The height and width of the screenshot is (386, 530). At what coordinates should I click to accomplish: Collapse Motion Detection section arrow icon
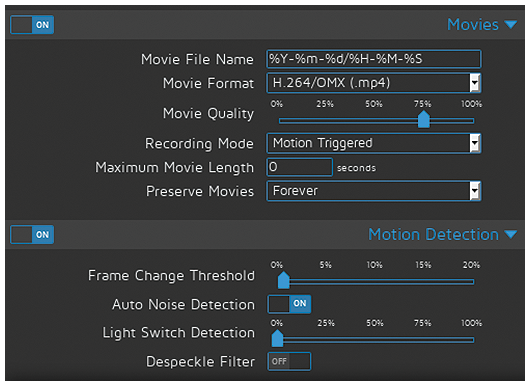click(x=510, y=234)
